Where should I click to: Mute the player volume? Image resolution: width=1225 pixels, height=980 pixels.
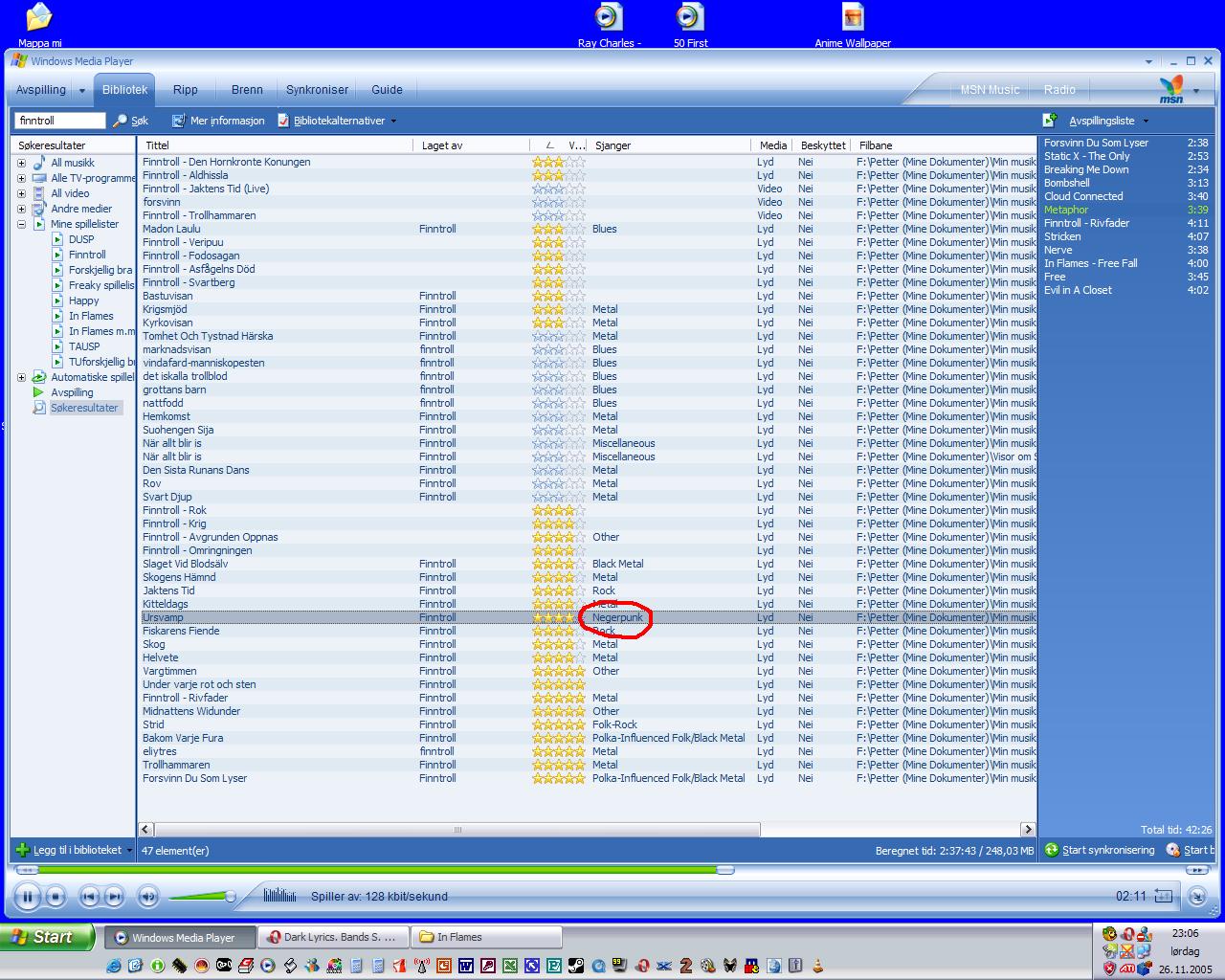tap(147, 897)
